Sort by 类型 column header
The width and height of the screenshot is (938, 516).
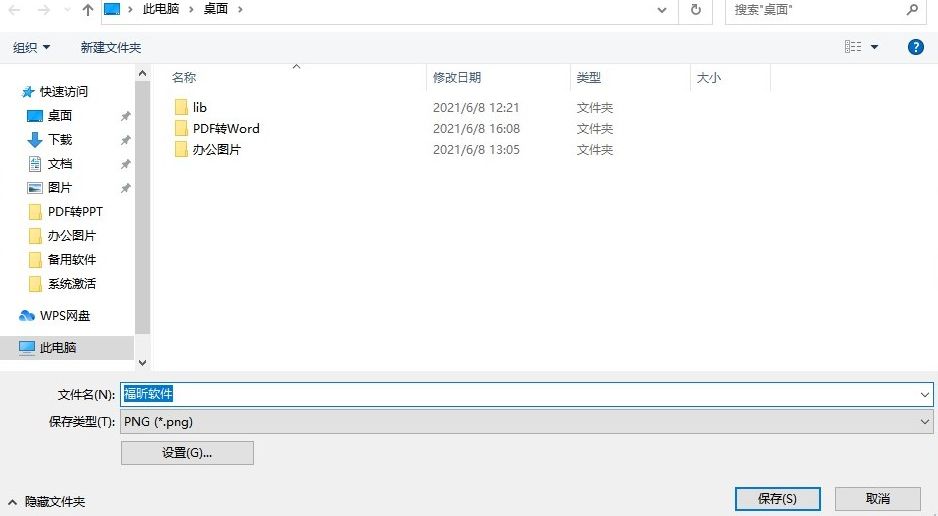[x=589, y=77]
